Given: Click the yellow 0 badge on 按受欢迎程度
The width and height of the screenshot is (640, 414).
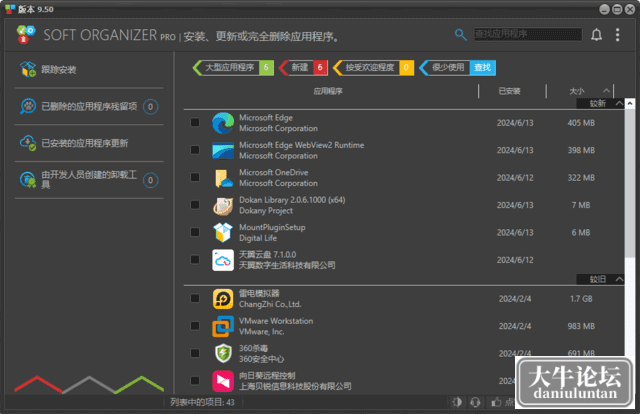Looking at the screenshot, I should pyautogui.click(x=406, y=67).
